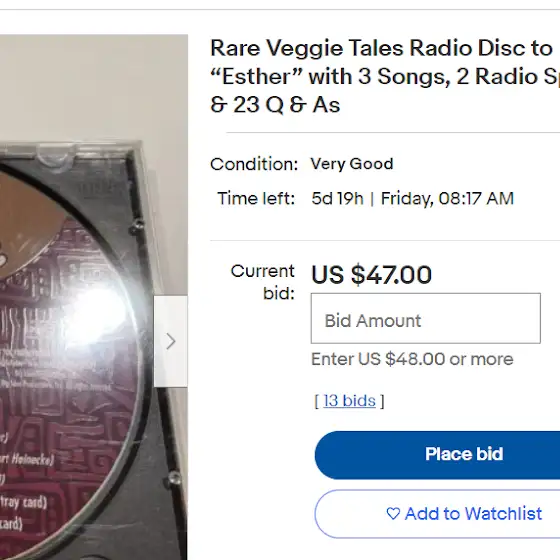Click the 5d 19h remaining time

point(338,198)
